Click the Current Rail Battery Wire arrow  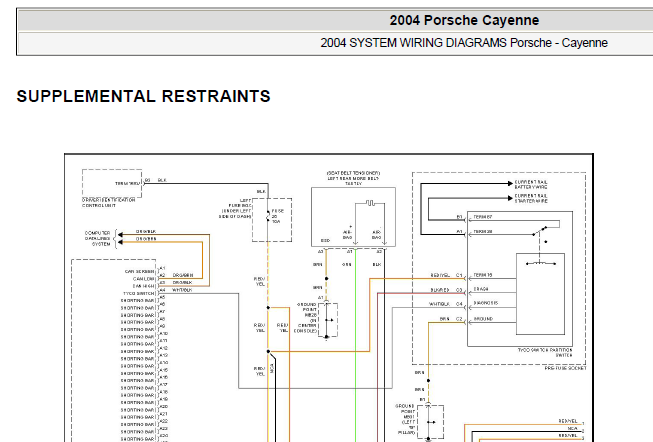(x=510, y=183)
